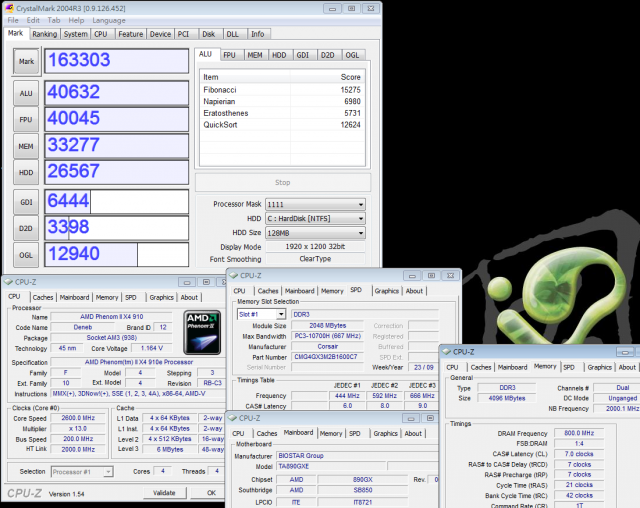
Task: Open Graphics tab in CPU-Z processor window
Action: click(162, 297)
